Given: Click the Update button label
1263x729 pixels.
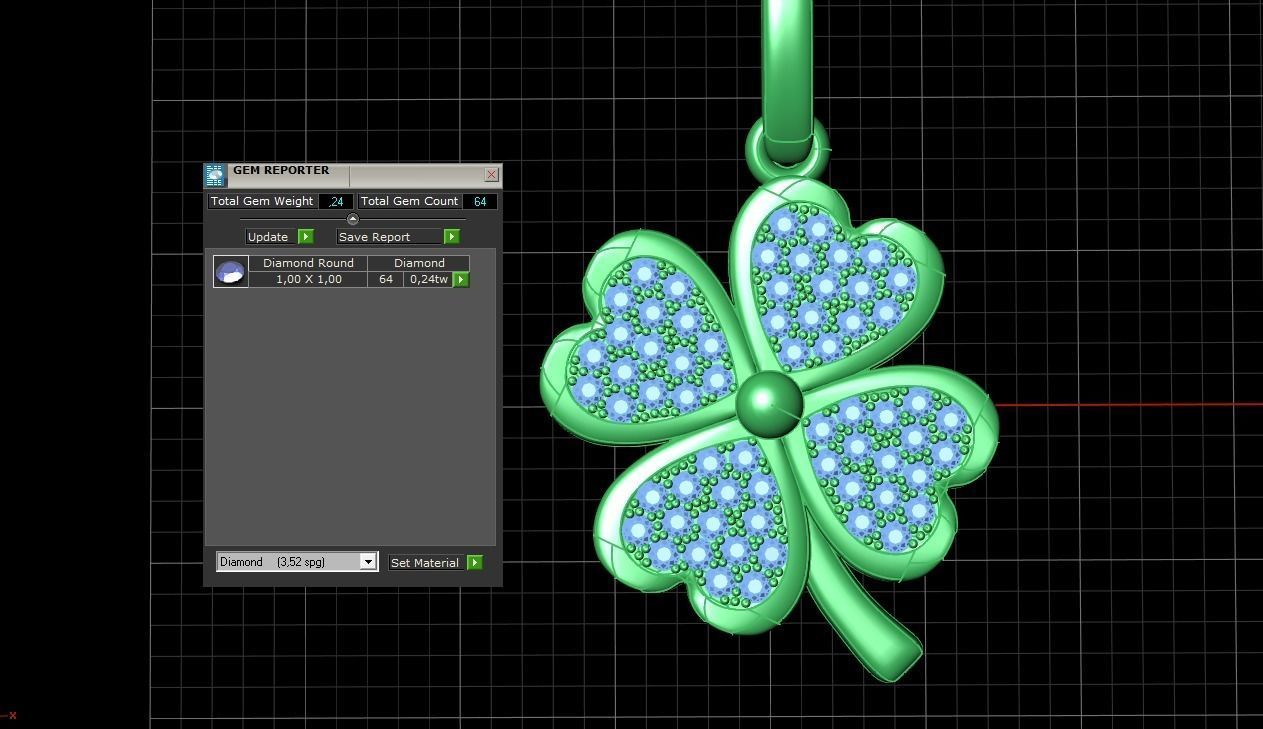Looking at the screenshot, I should click(268, 237).
